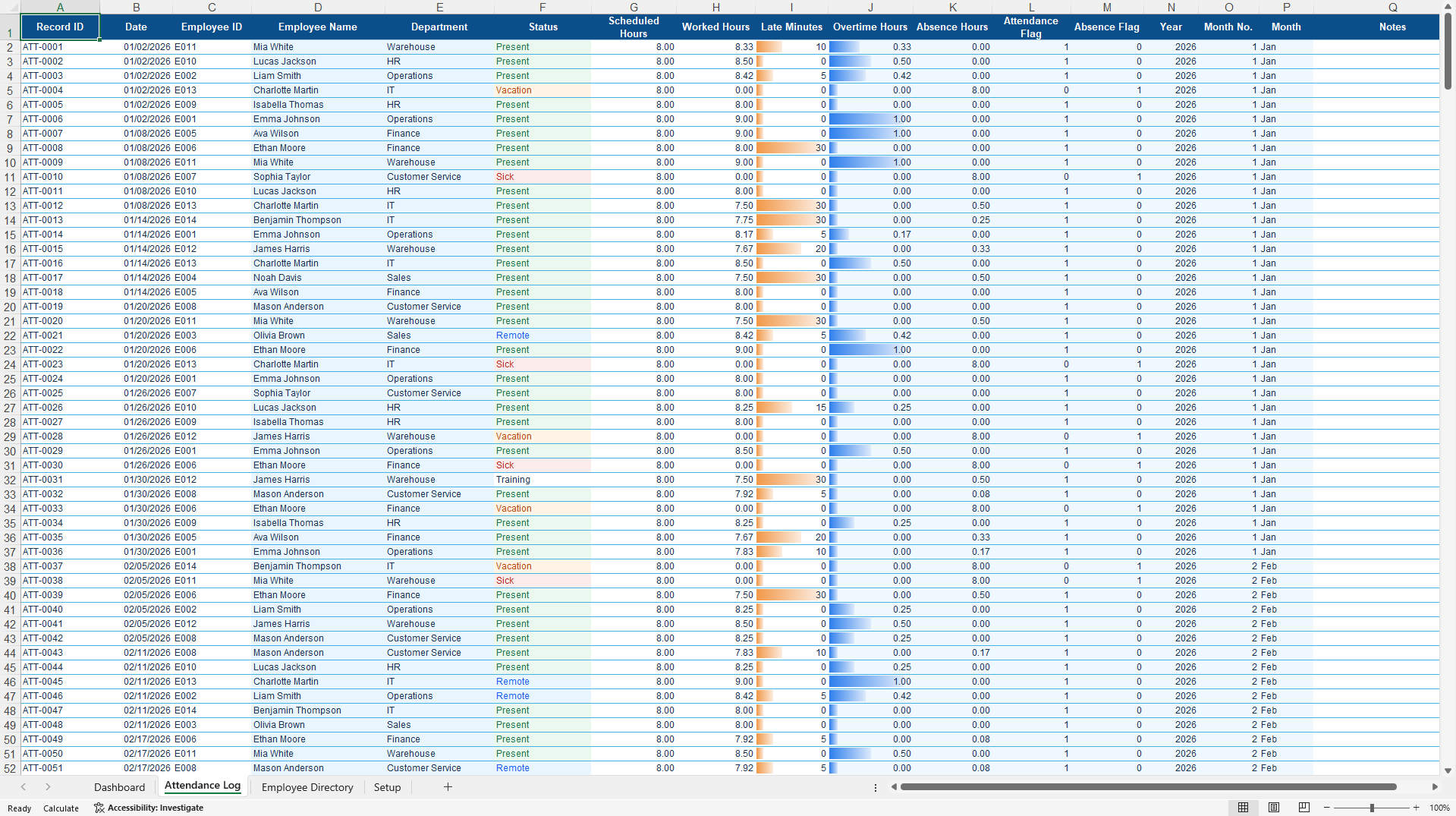The width and height of the screenshot is (1456, 816).
Task: Select year 2026 in row ATT-0030
Action: pos(1171,465)
